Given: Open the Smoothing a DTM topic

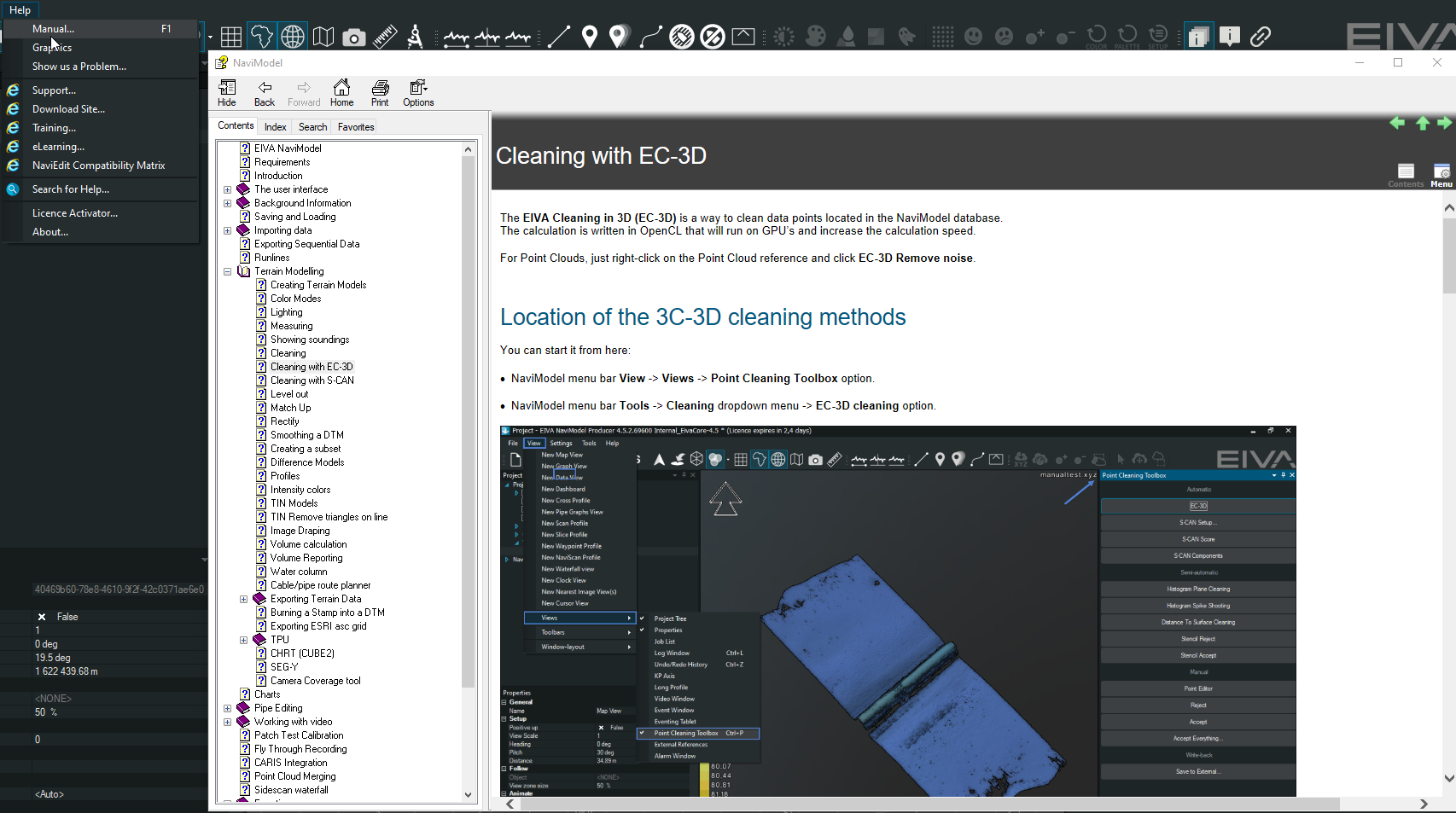Looking at the screenshot, I should 306,435.
